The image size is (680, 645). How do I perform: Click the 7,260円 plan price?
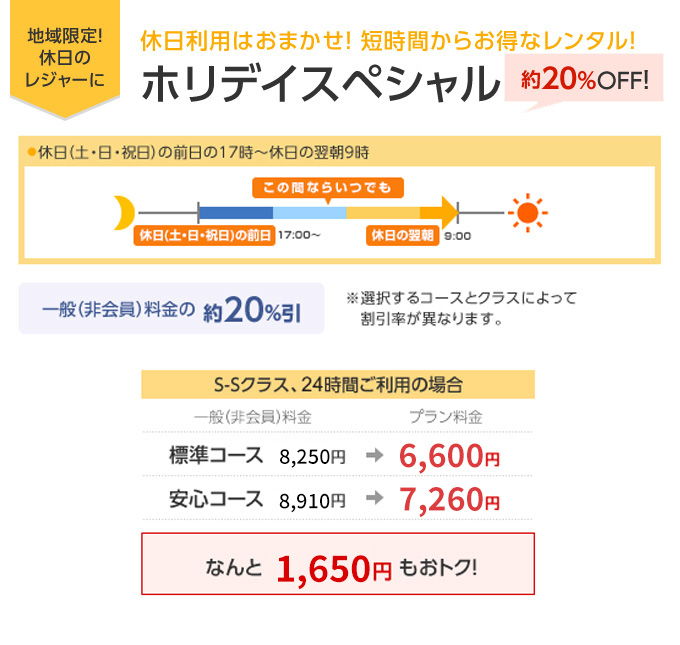449,499
